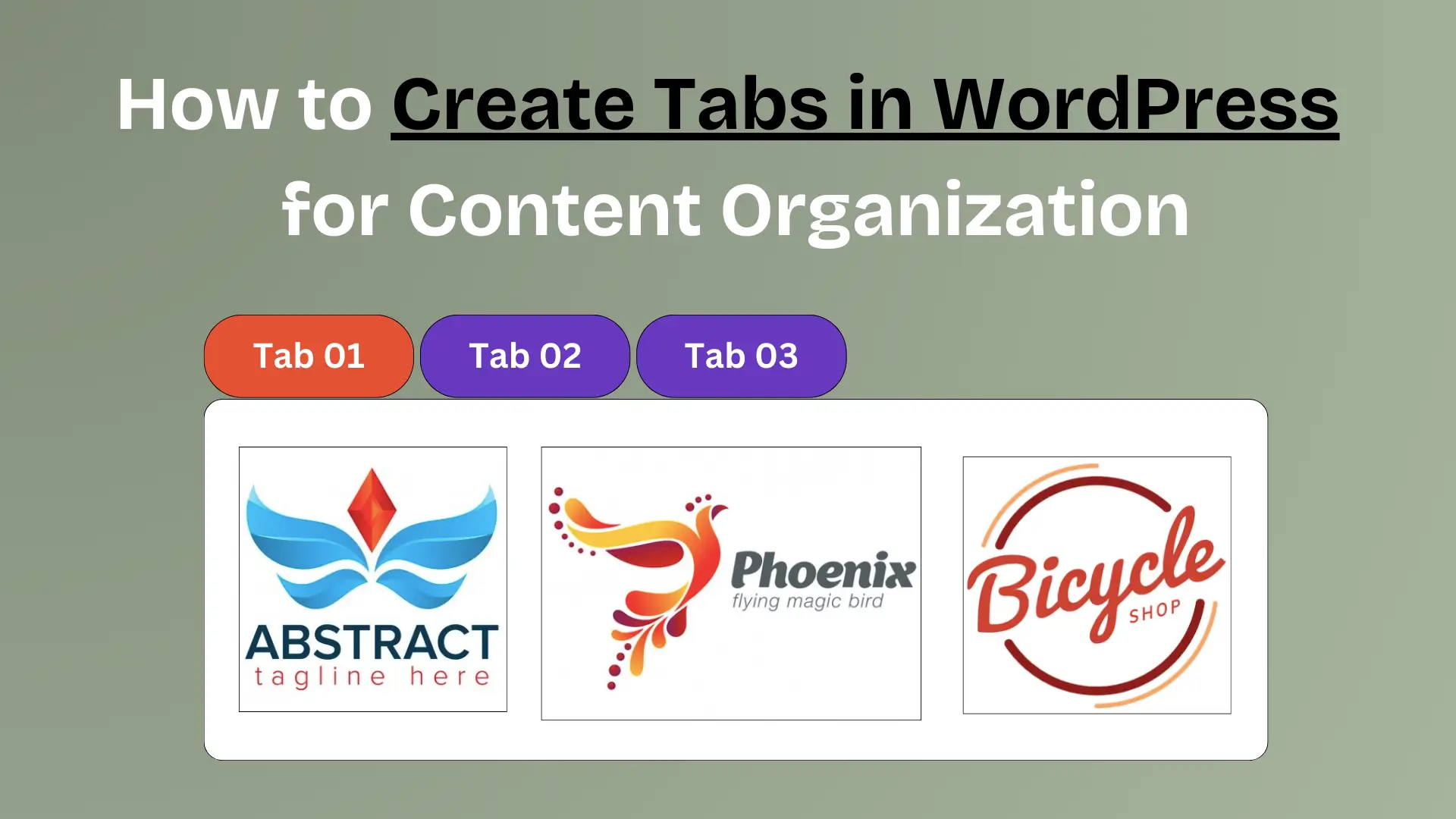1456x819 pixels.
Task: Click the Abstract logo thumbnail
Action: click(372, 579)
